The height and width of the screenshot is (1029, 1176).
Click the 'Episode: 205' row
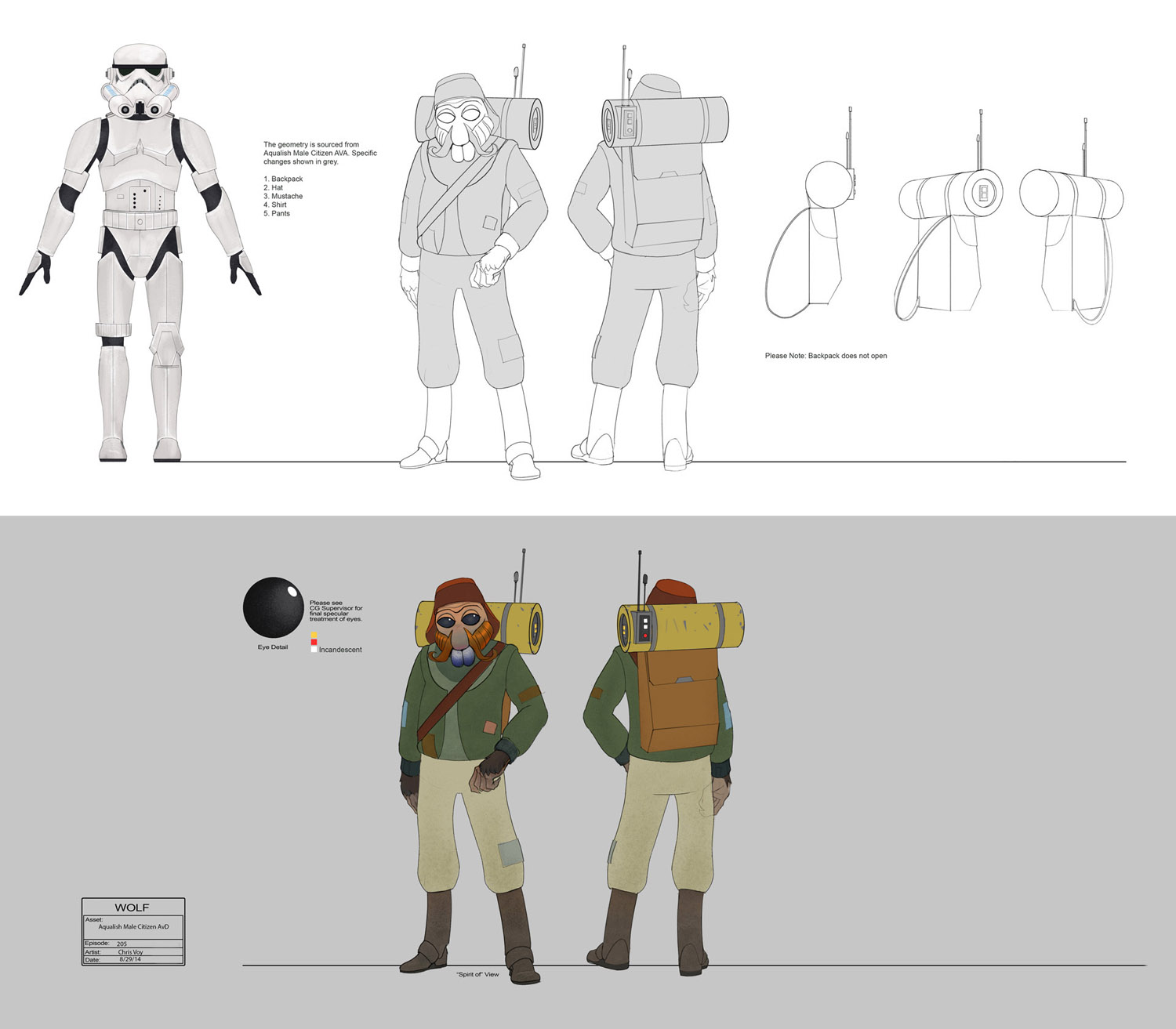tap(133, 944)
